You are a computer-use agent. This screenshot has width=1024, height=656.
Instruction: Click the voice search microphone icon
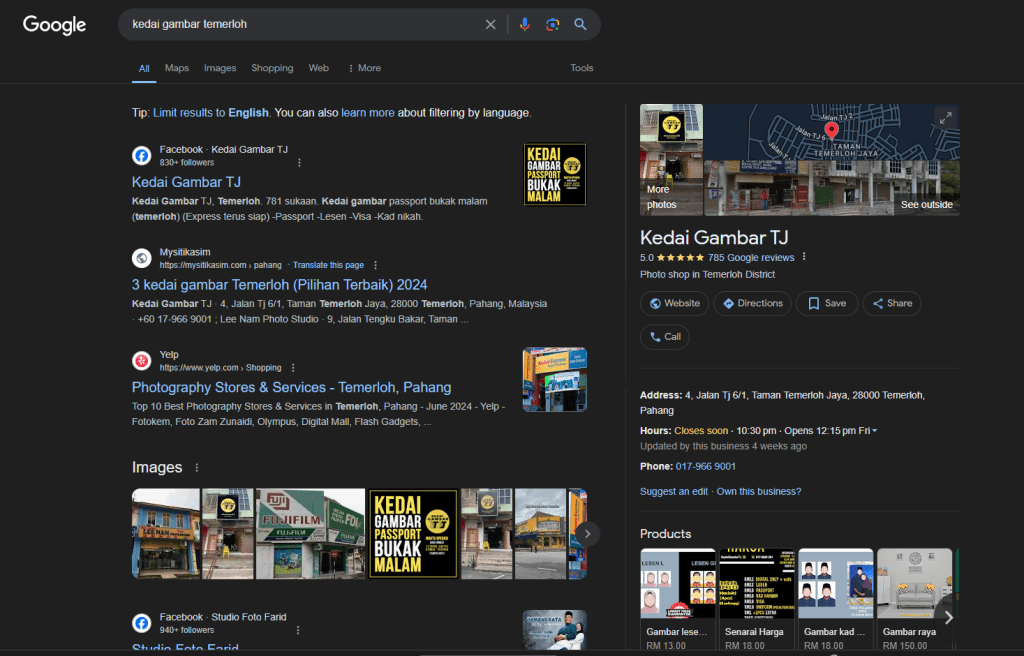[x=525, y=24]
